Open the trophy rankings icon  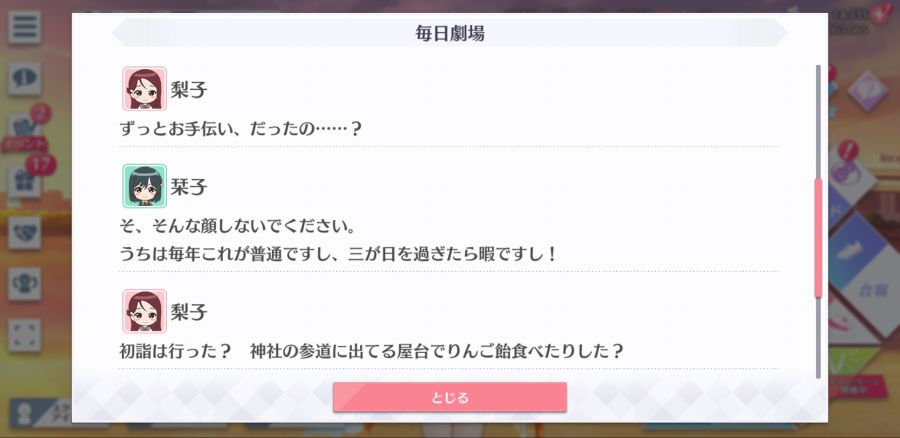click(x=24, y=284)
